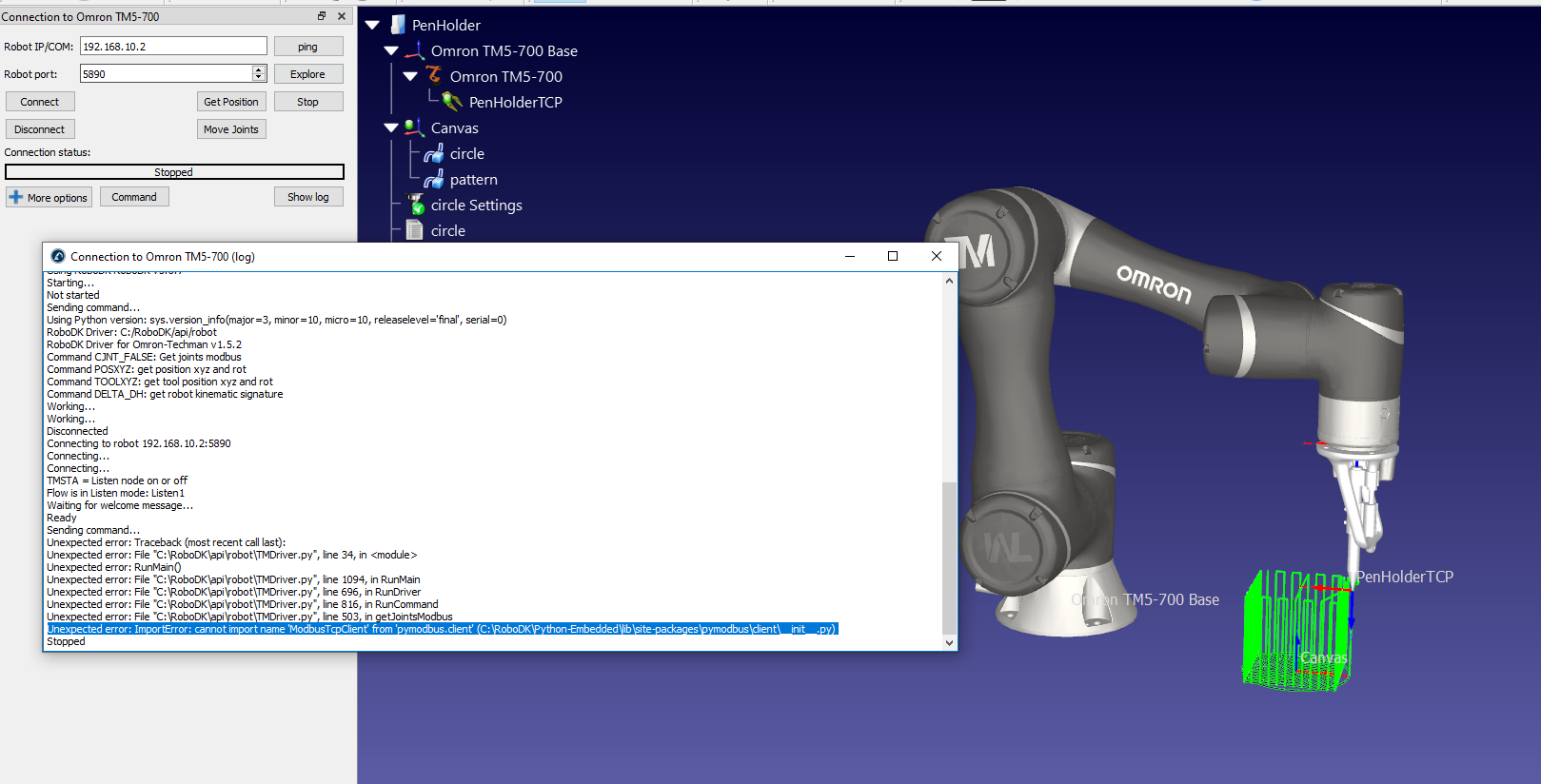Viewport: 1541px width, 784px height.
Task: Click the Canvas reference frame icon
Action: (414, 127)
